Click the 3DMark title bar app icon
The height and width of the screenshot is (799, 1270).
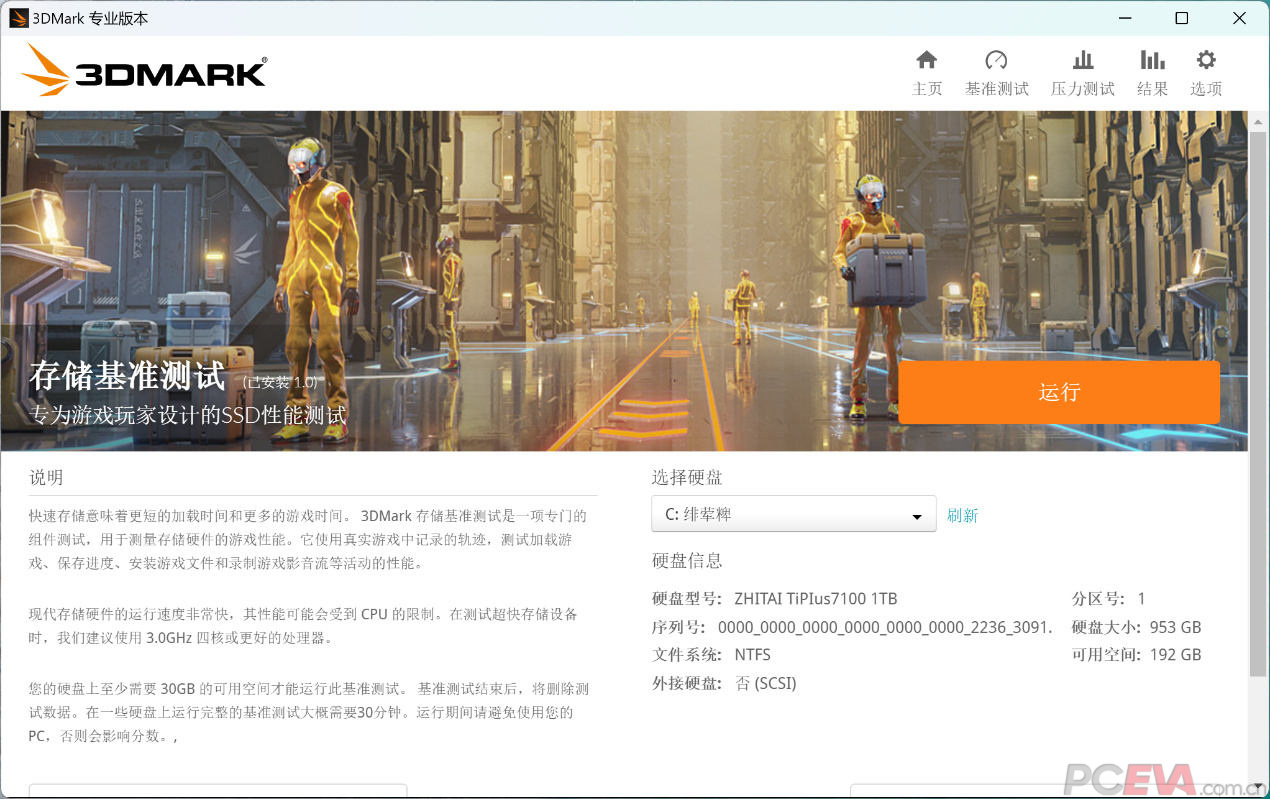coord(18,18)
